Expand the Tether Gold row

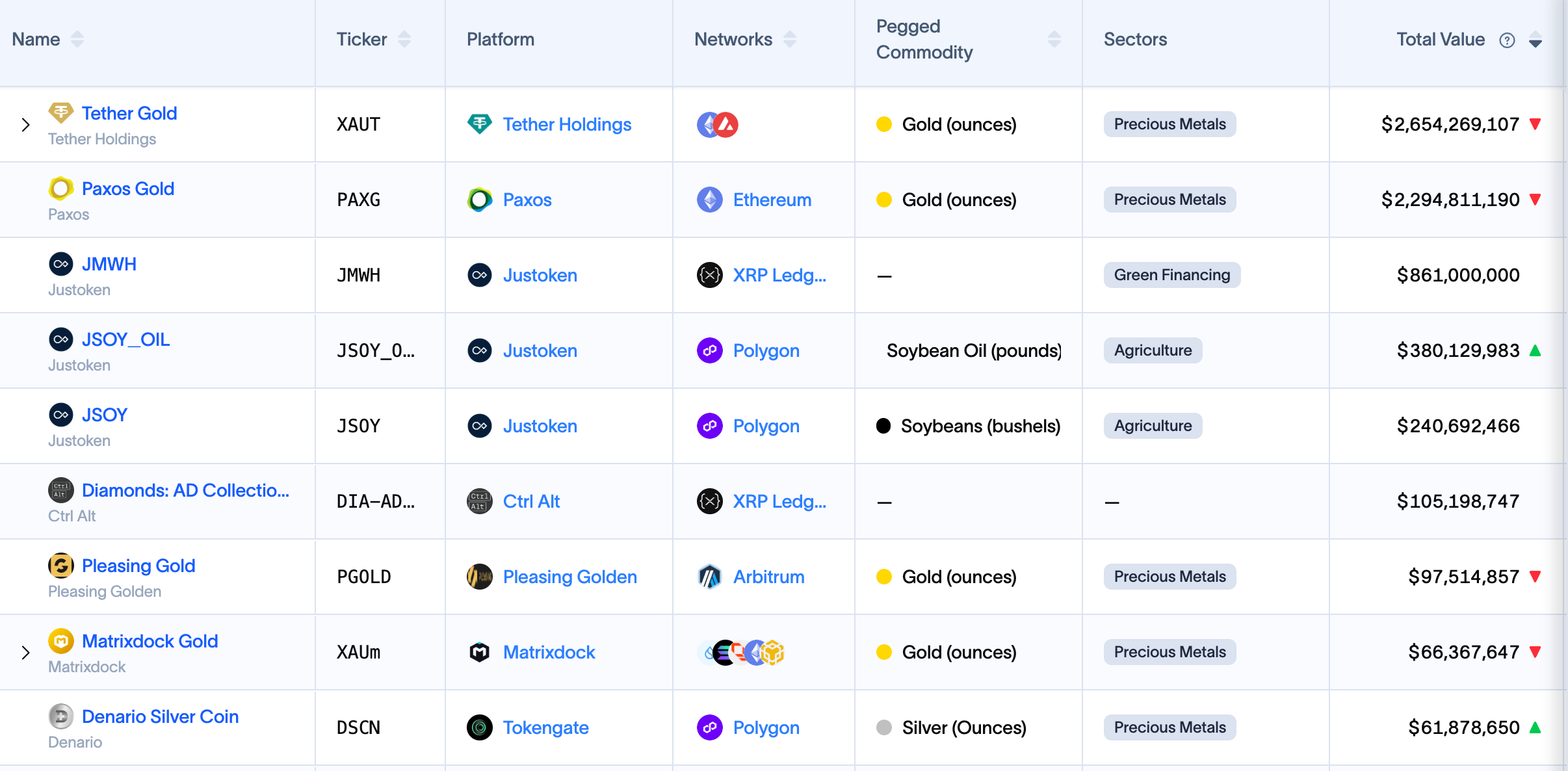25,124
